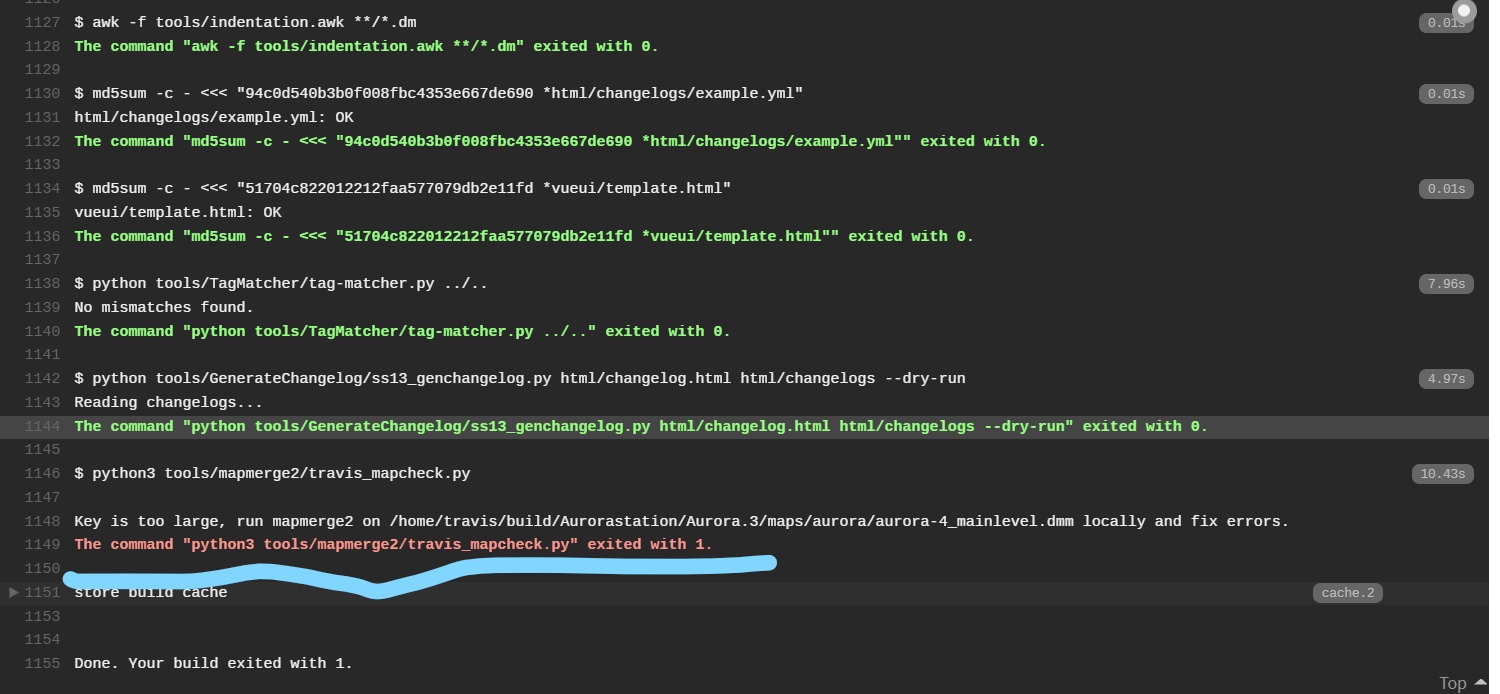Viewport: 1500px width, 694px height.
Task: Jump to Top of the log
Action: (1453, 683)
